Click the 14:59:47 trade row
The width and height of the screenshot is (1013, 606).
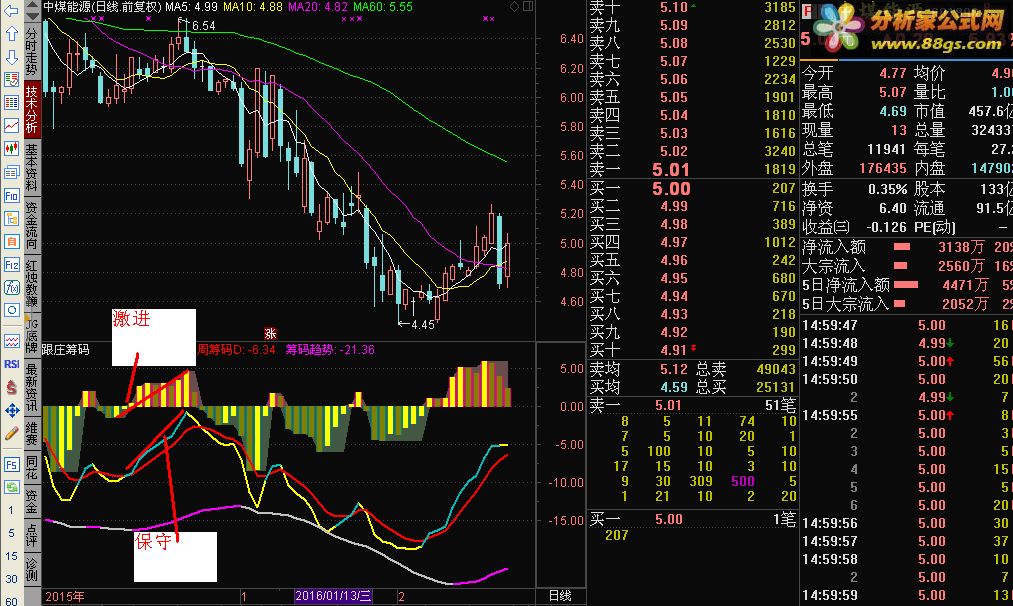(906, 325)
